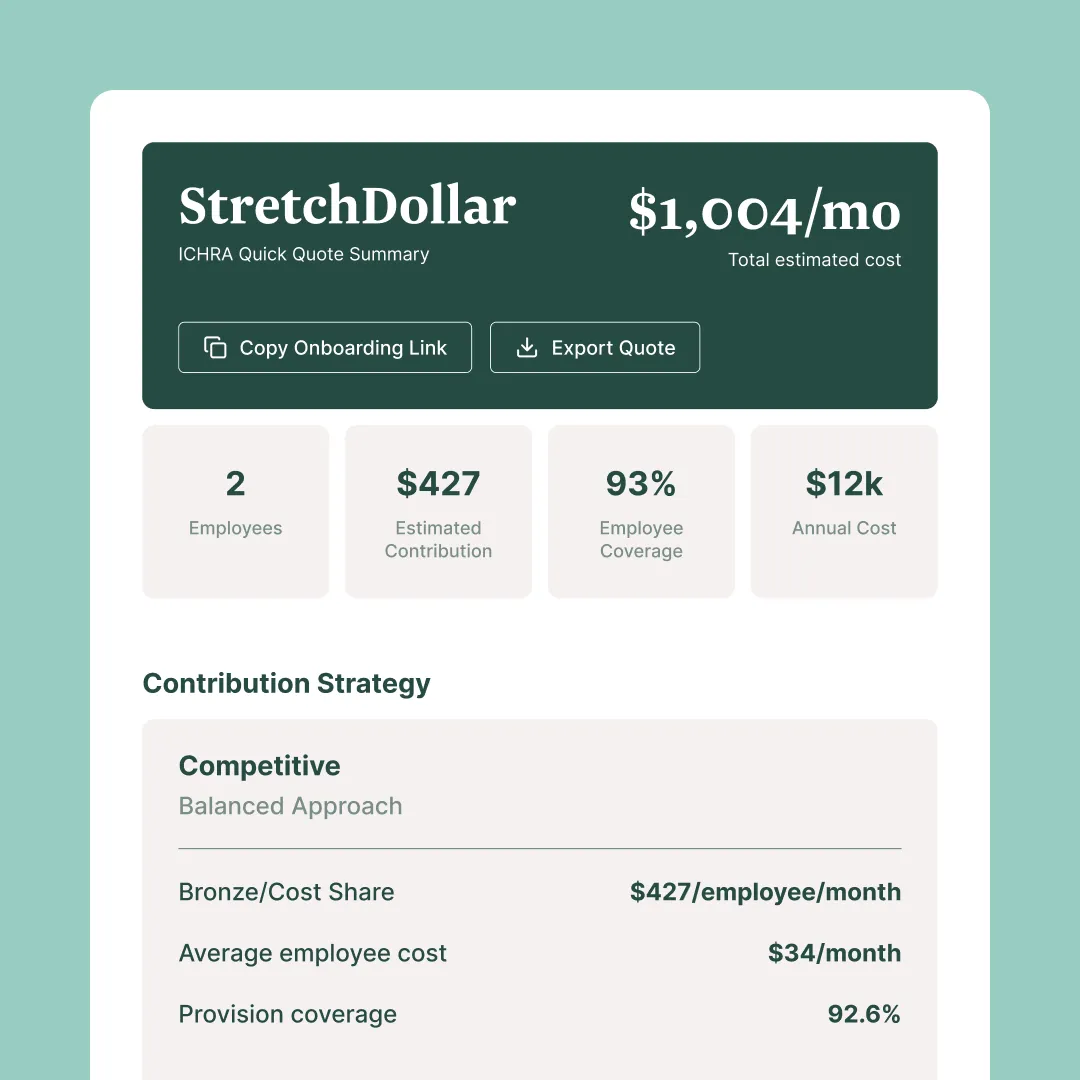The width and height of the screenshot is (1080, 1080).
Task: Click the Average employee cost row
Action: pos(313,953)
